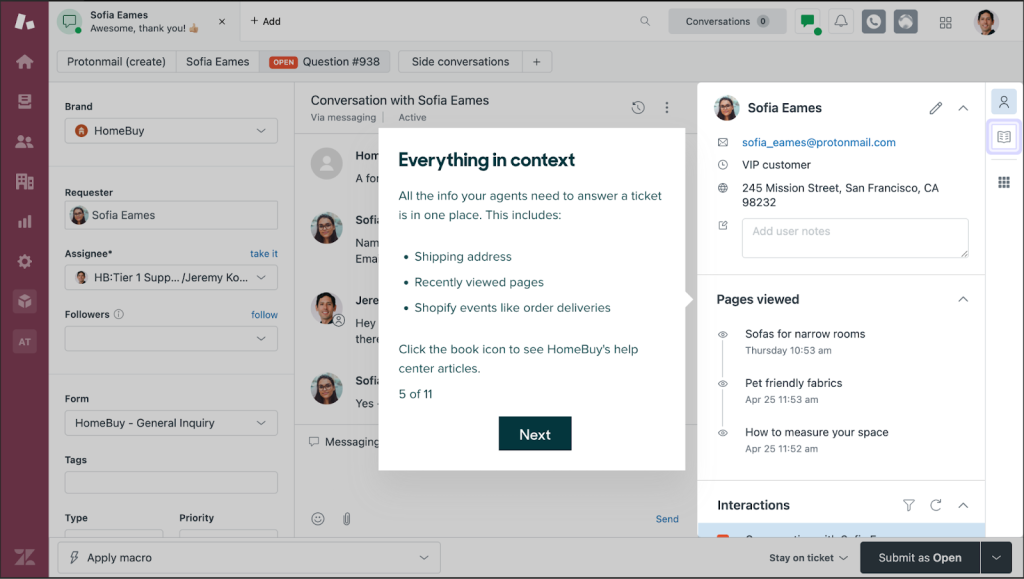The image size is (1024, 579).
Task: Open the Assignee dropdown for Jeremy
Action: [x=170, y=277]
